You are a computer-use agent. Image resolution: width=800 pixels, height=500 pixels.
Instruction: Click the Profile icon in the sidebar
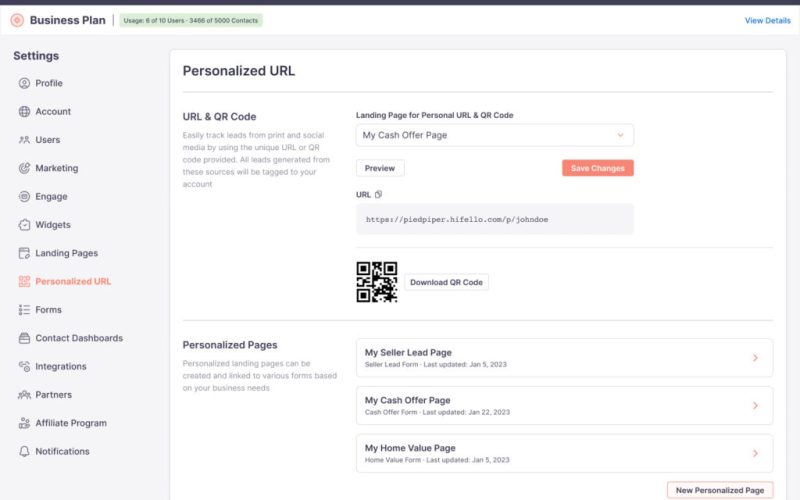[24, 83]
